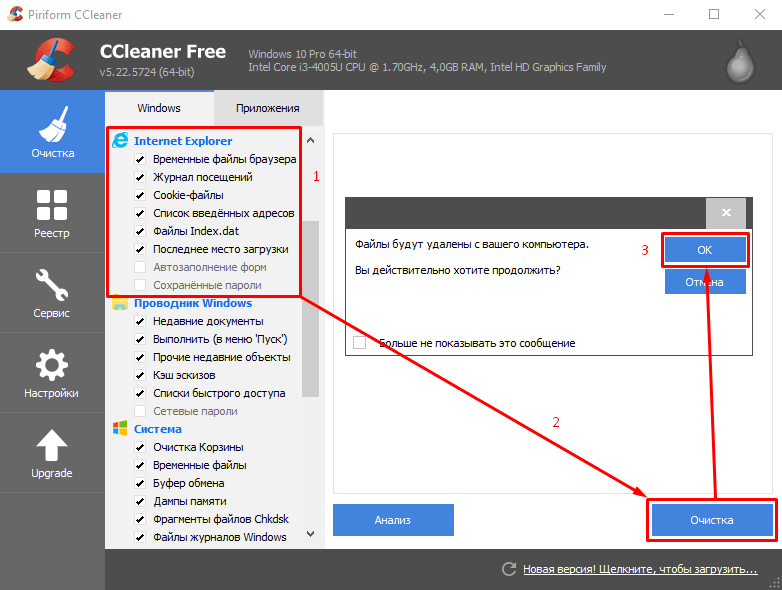
Task: Select the Проводник Windows group header
Action: (x=193, y=303)
